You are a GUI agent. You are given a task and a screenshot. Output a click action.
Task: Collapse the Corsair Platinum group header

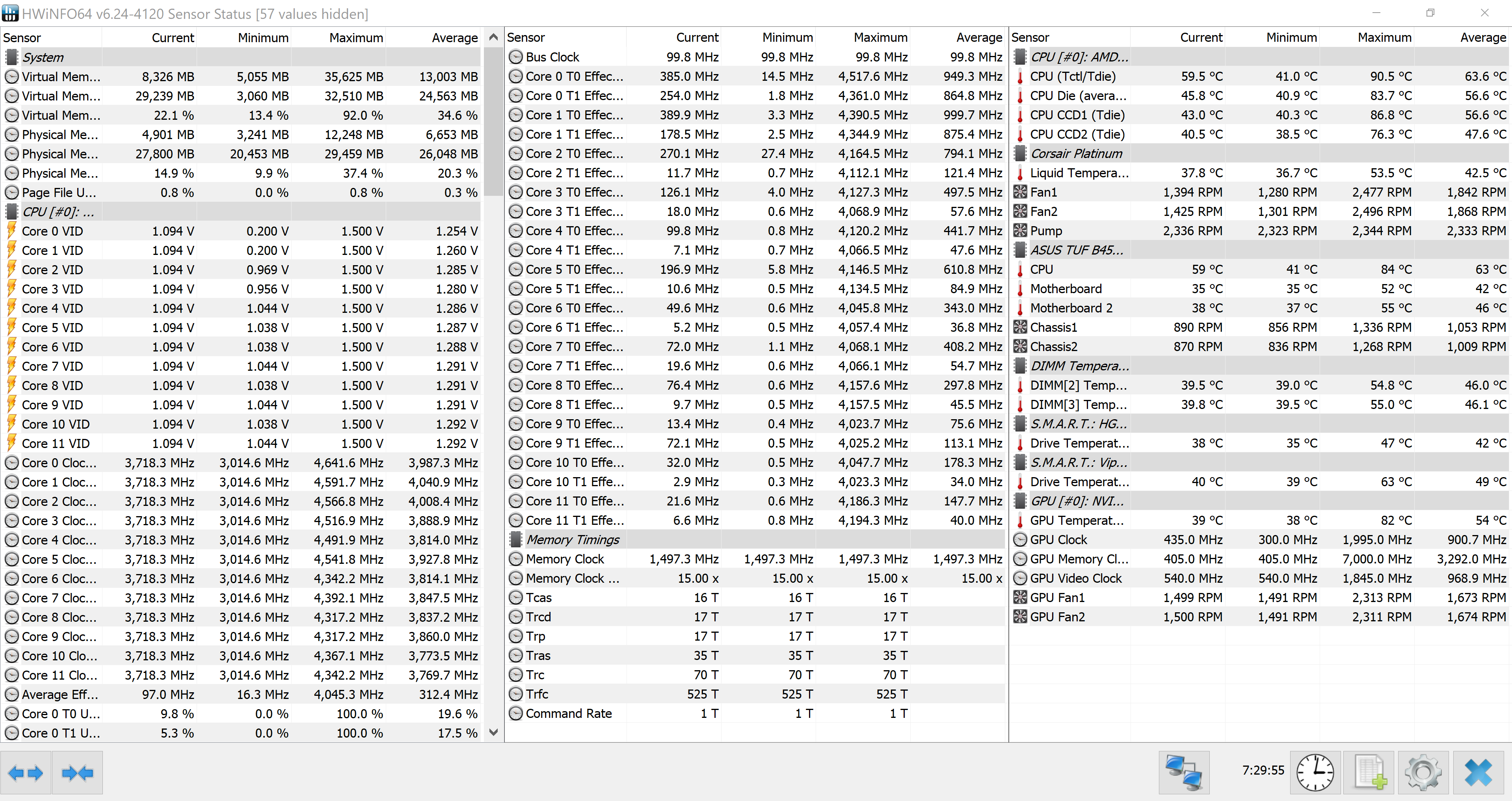pyautogui.click(x=1076, y=154)
